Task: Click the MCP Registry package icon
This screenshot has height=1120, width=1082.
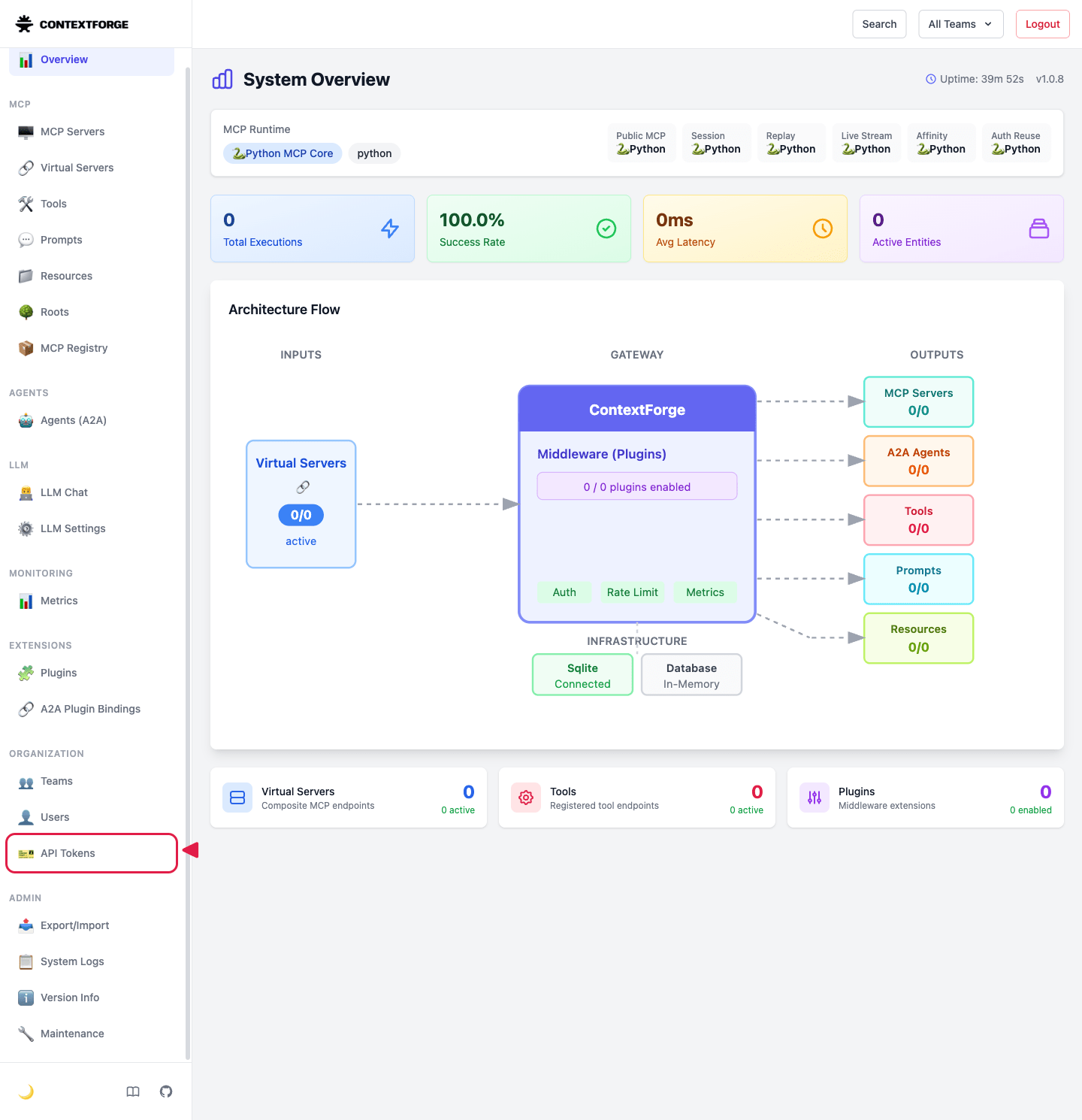Action: [x=26, y=348]
